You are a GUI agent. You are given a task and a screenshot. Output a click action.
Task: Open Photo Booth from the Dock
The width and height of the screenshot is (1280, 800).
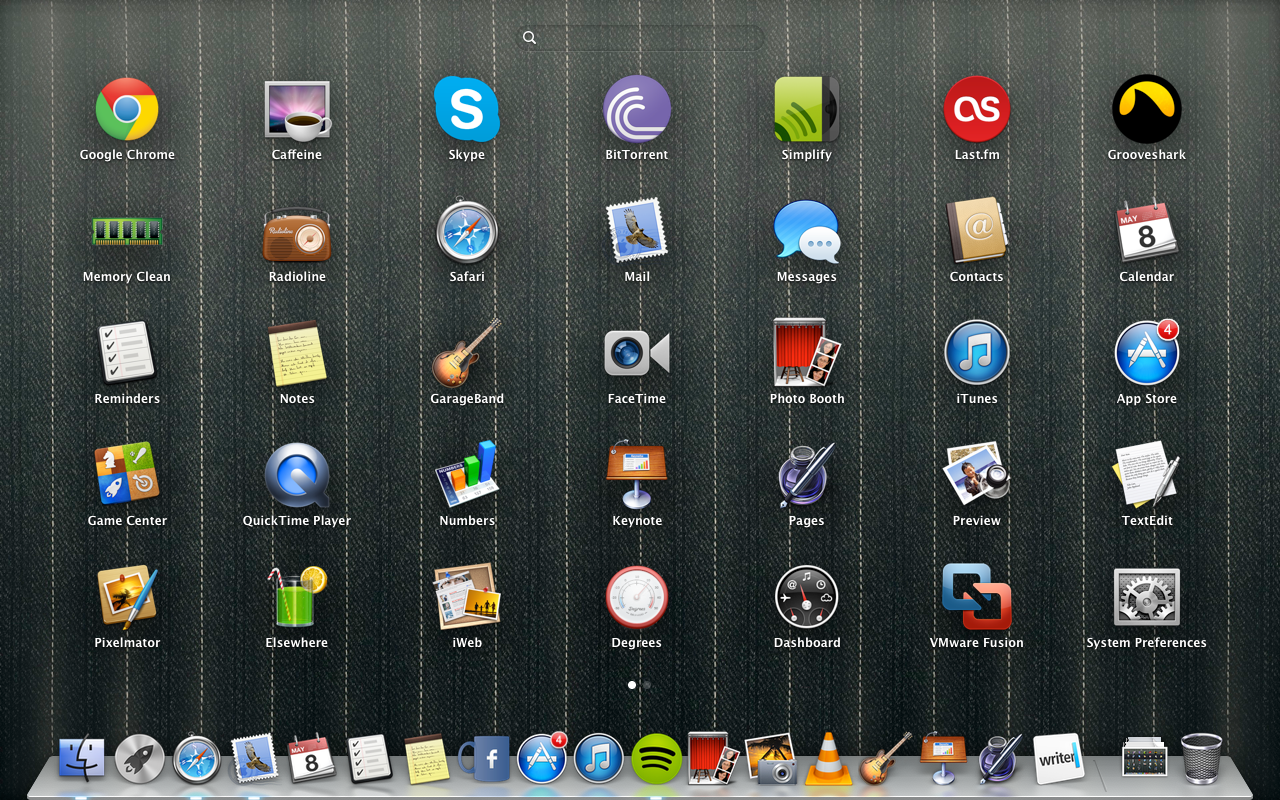[x=713, y=757]
